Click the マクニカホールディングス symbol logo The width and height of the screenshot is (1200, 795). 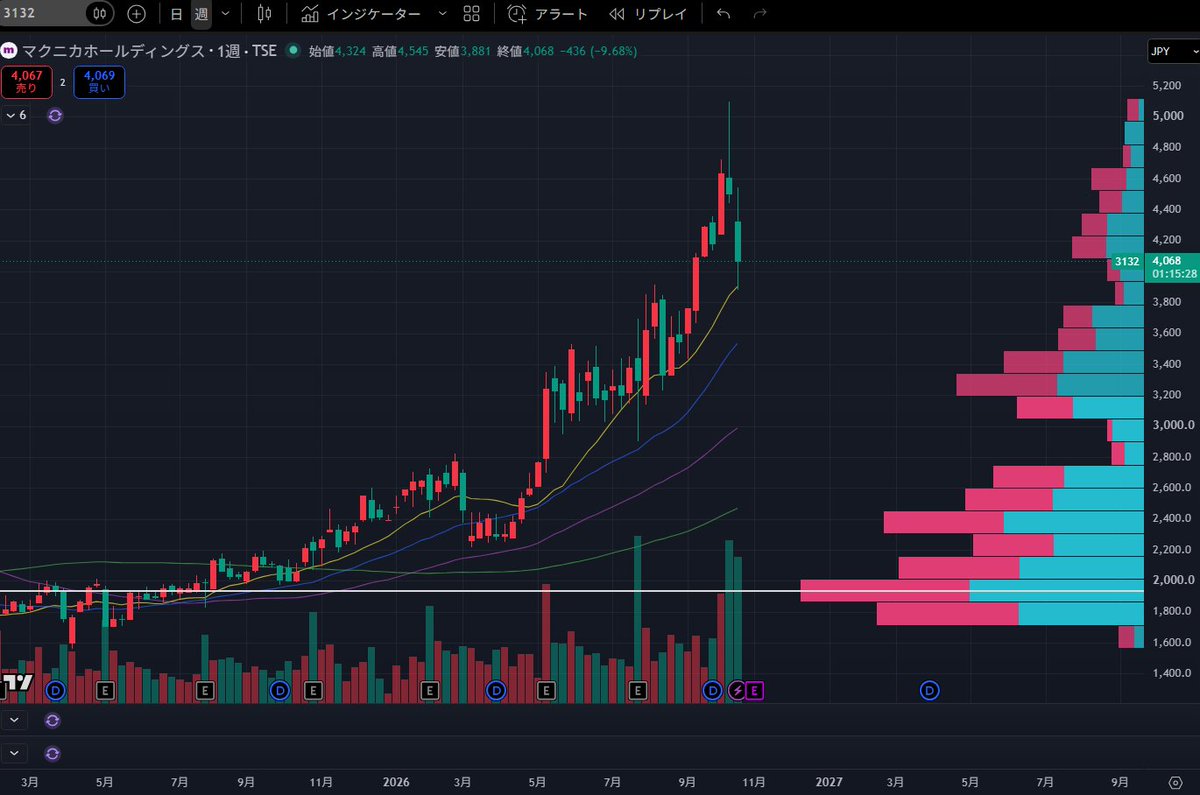[8, 50]
